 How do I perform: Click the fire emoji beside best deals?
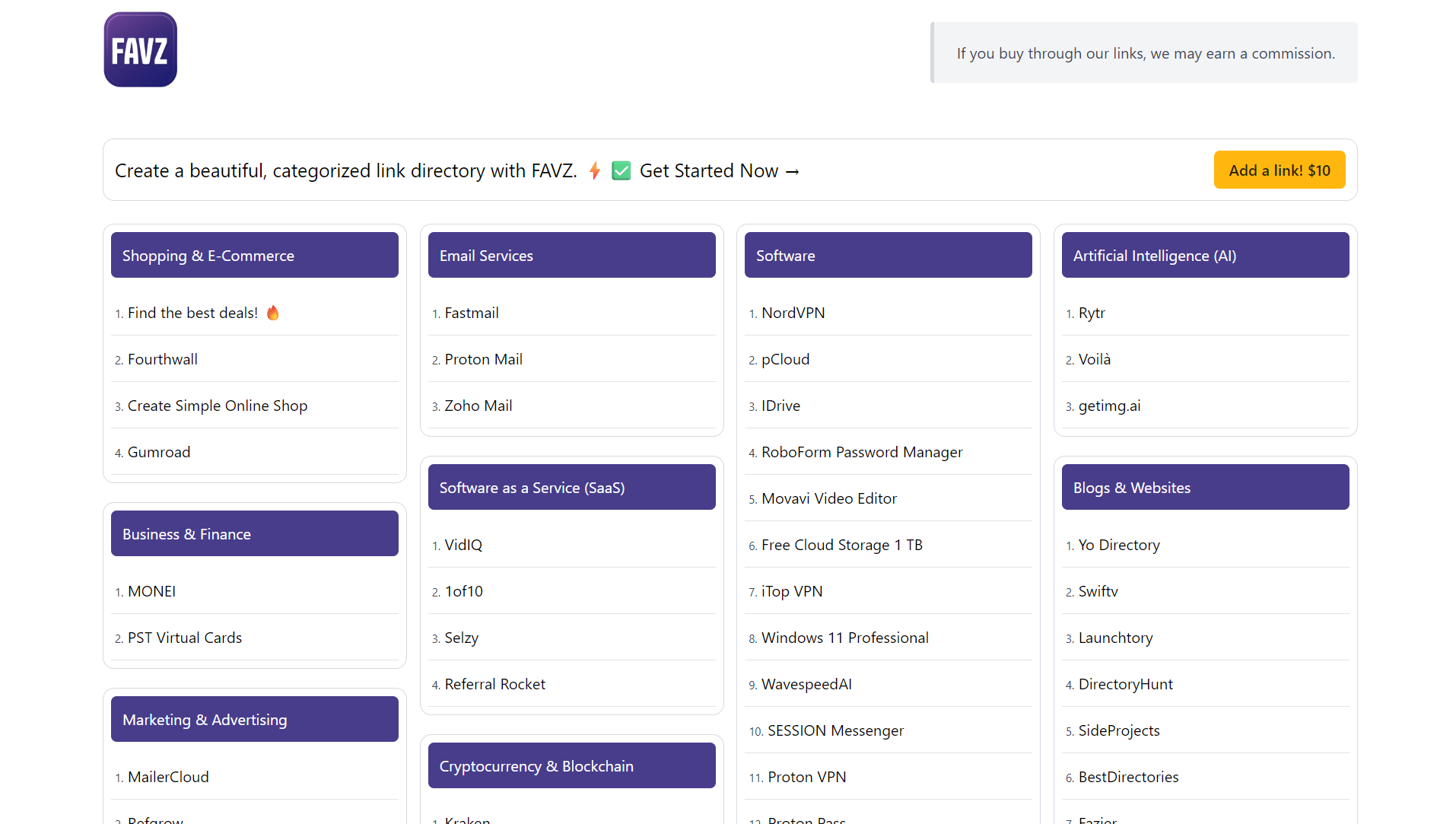(x=273, y=313)
